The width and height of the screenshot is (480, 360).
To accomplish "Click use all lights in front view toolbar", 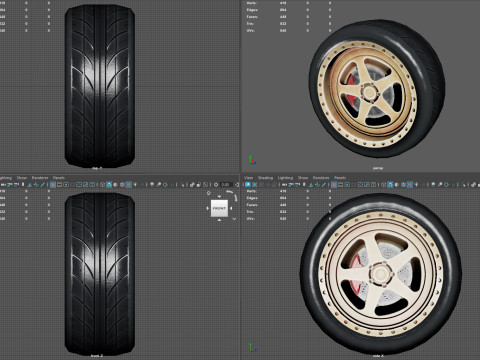I will pos(135,184).
